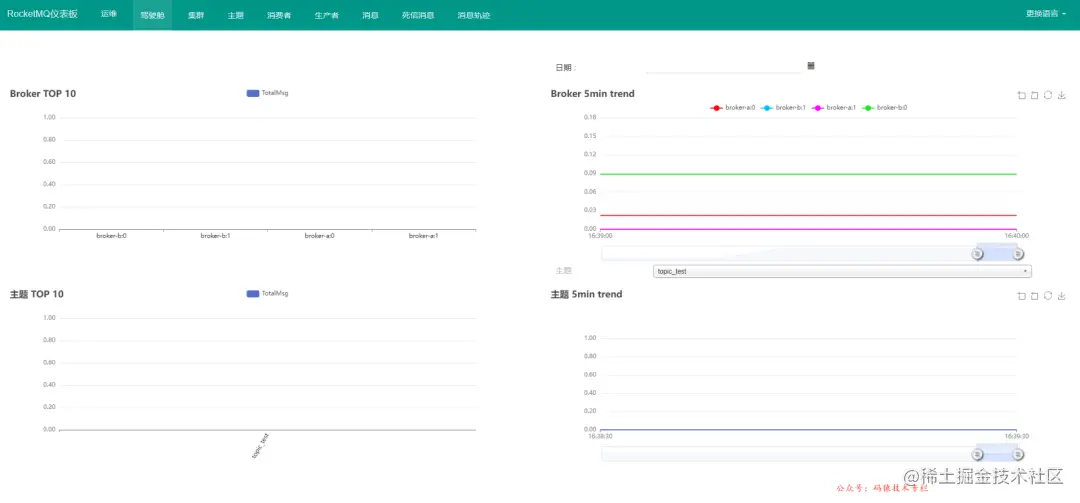Toggle broker-b:1 legend series
The height and width of the screenshot is (503, 1080).
click(x=784, y=108)
